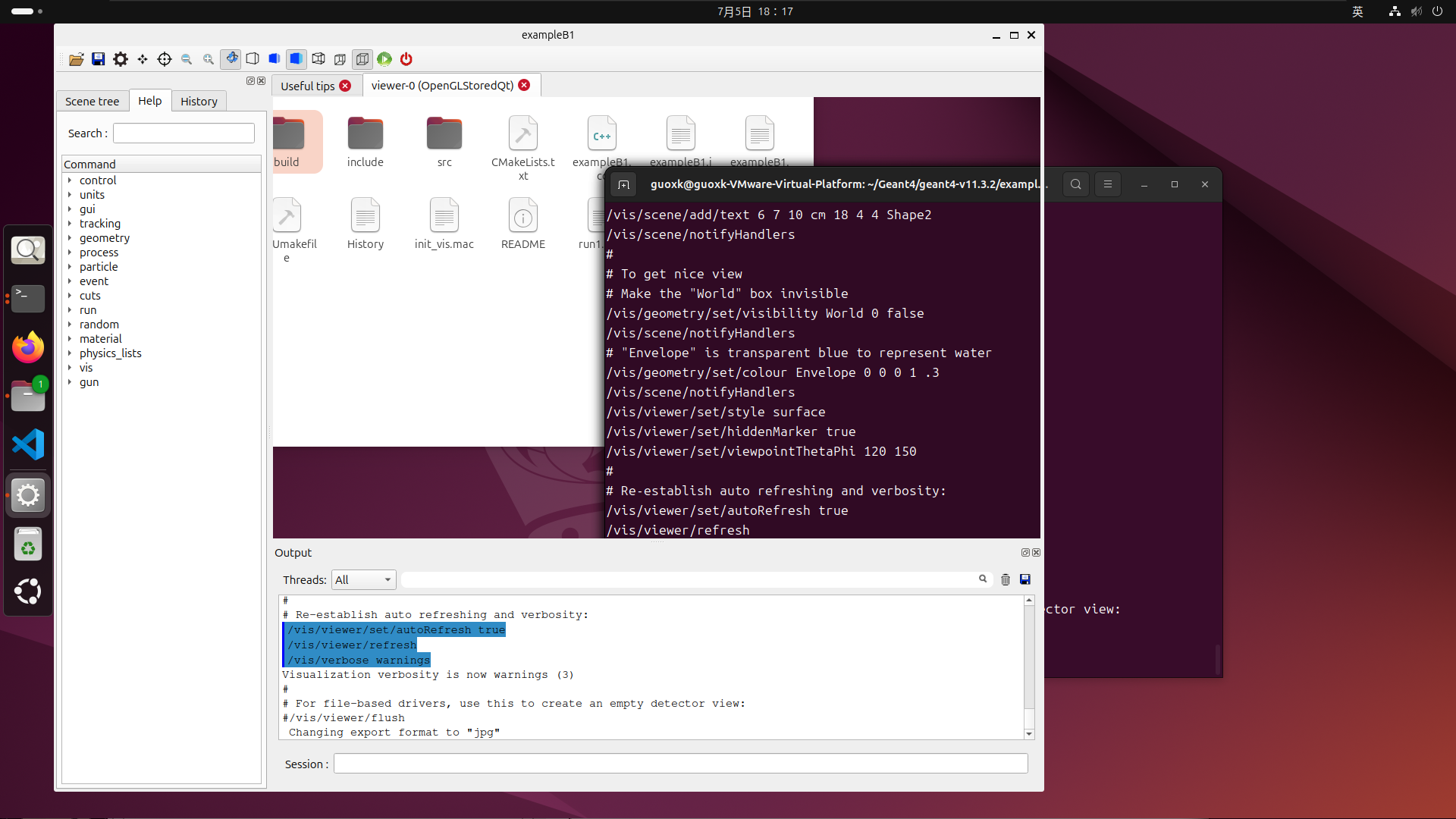Open the Threads dropdown set to All
Viewport: 1456px width, 819px height.
(364, 580)
